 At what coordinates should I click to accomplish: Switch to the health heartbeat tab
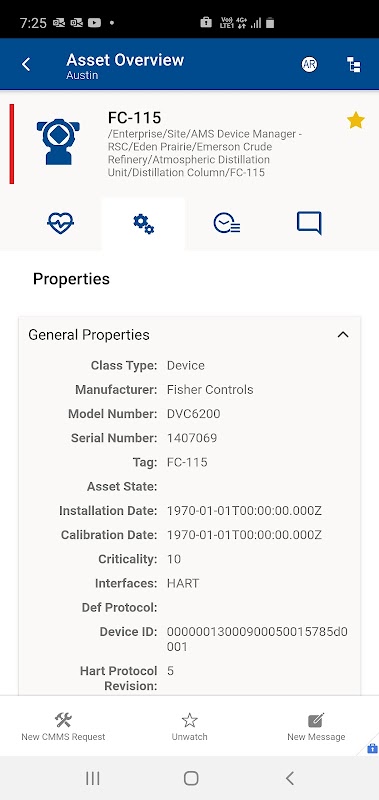click(61, 223)
